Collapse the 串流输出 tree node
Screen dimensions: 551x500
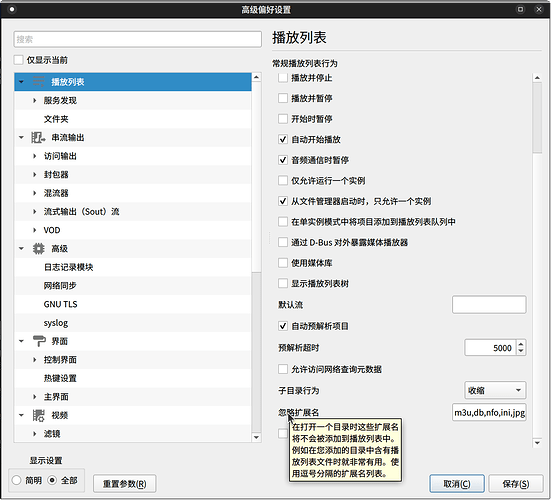(21, 137)
